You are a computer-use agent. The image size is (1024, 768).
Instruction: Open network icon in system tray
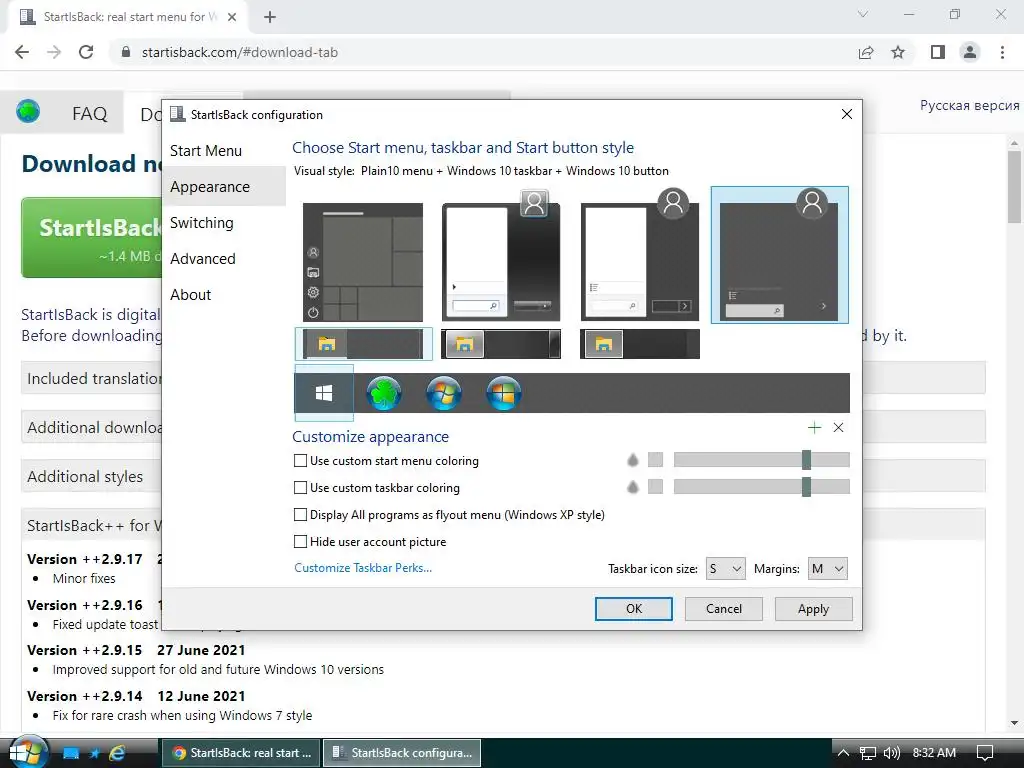coord(867,753)
